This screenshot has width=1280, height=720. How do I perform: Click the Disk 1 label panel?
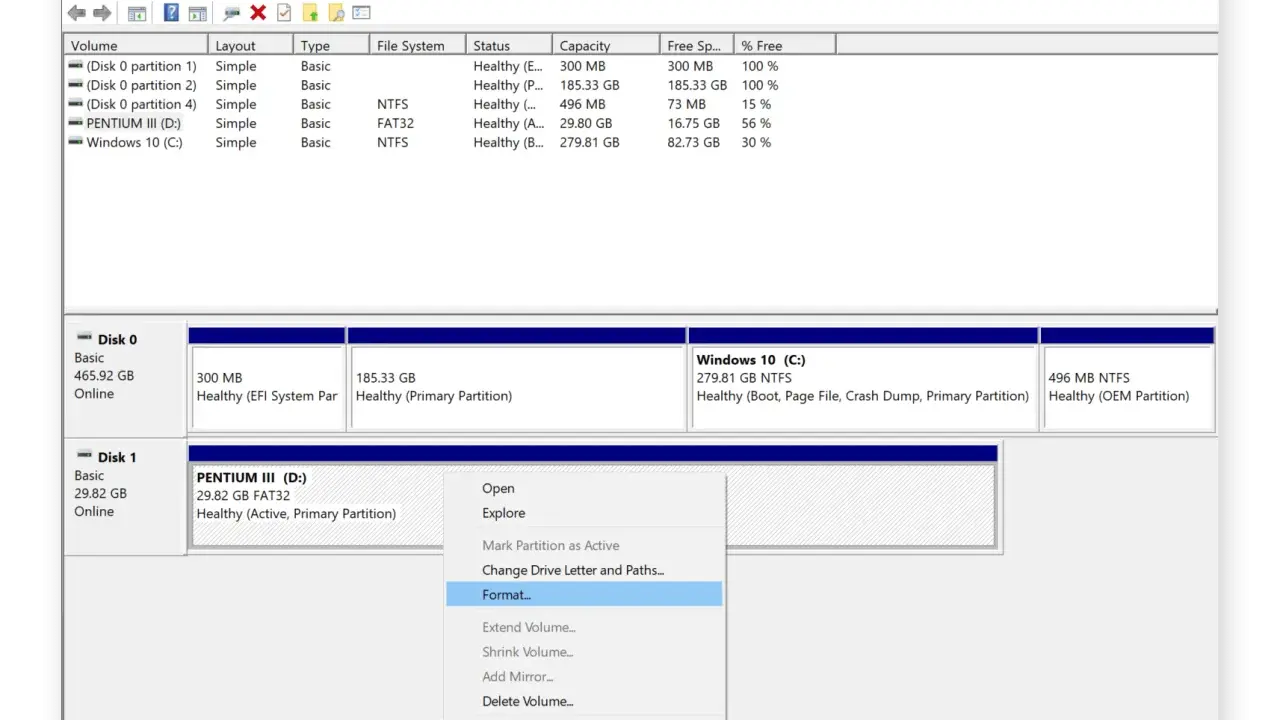point(125,496)
